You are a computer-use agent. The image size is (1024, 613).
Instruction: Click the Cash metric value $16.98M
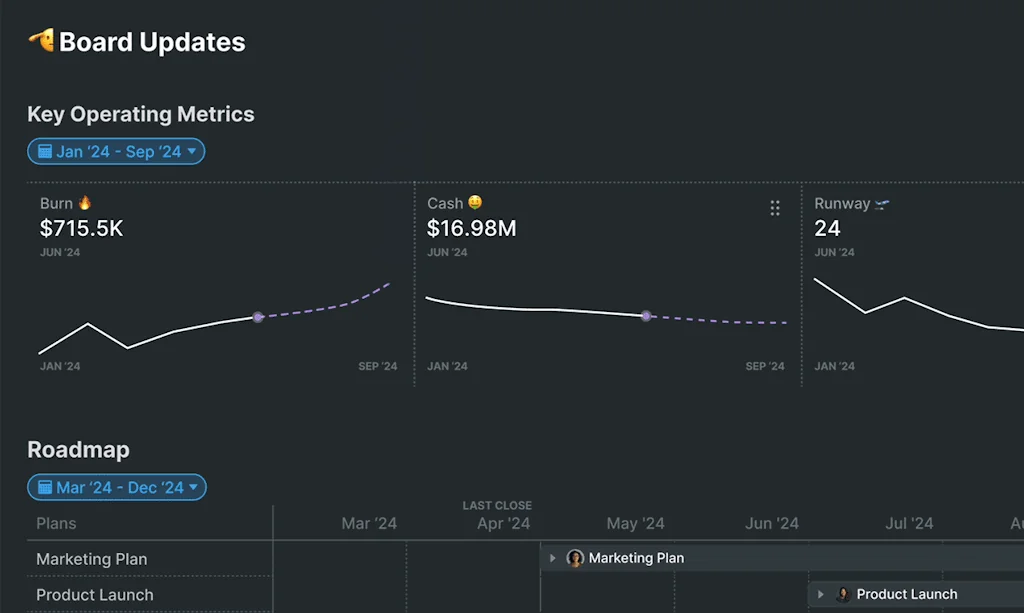(x=469, y=228)
